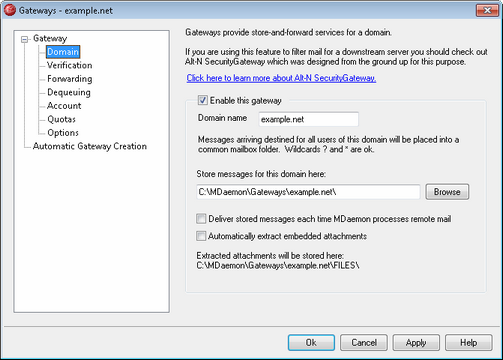Image resolution: width=503 pixels, height=360 pixels.
Task: Open the Account settings page
Action: coord(64,106)
